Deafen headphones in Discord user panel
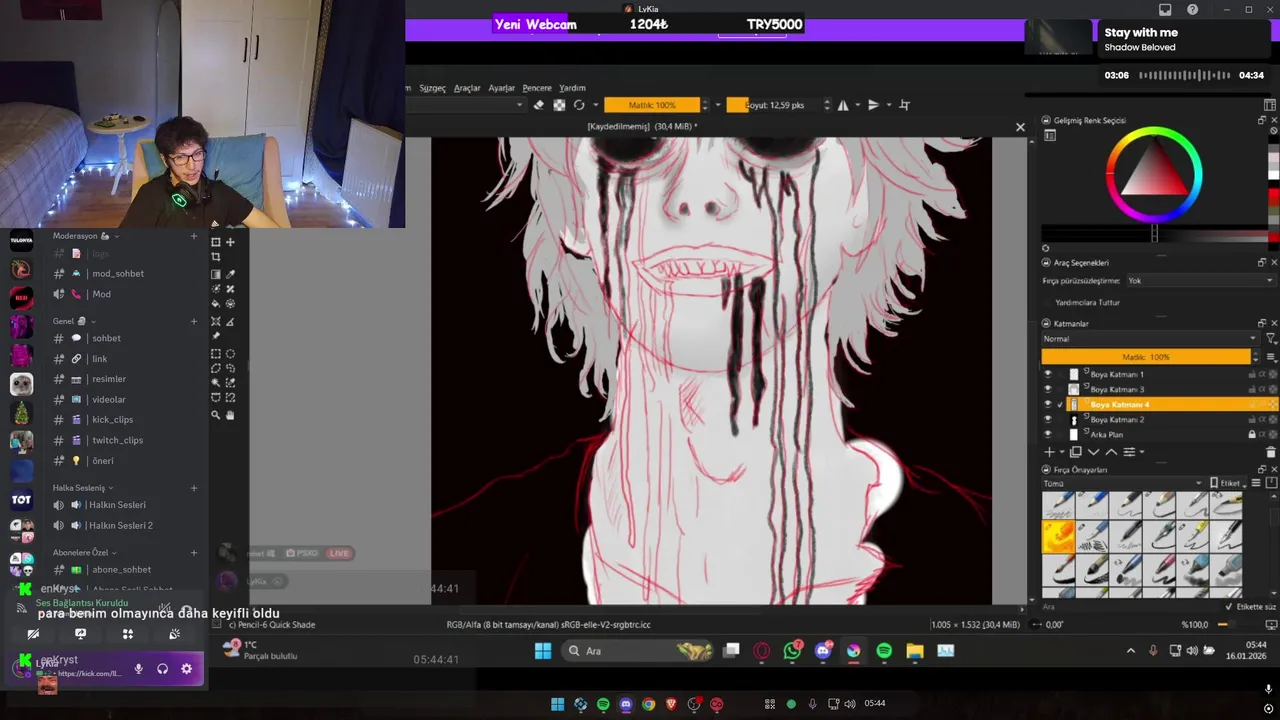Screen dimensions: 1280x720 click(x=162, y=669)
